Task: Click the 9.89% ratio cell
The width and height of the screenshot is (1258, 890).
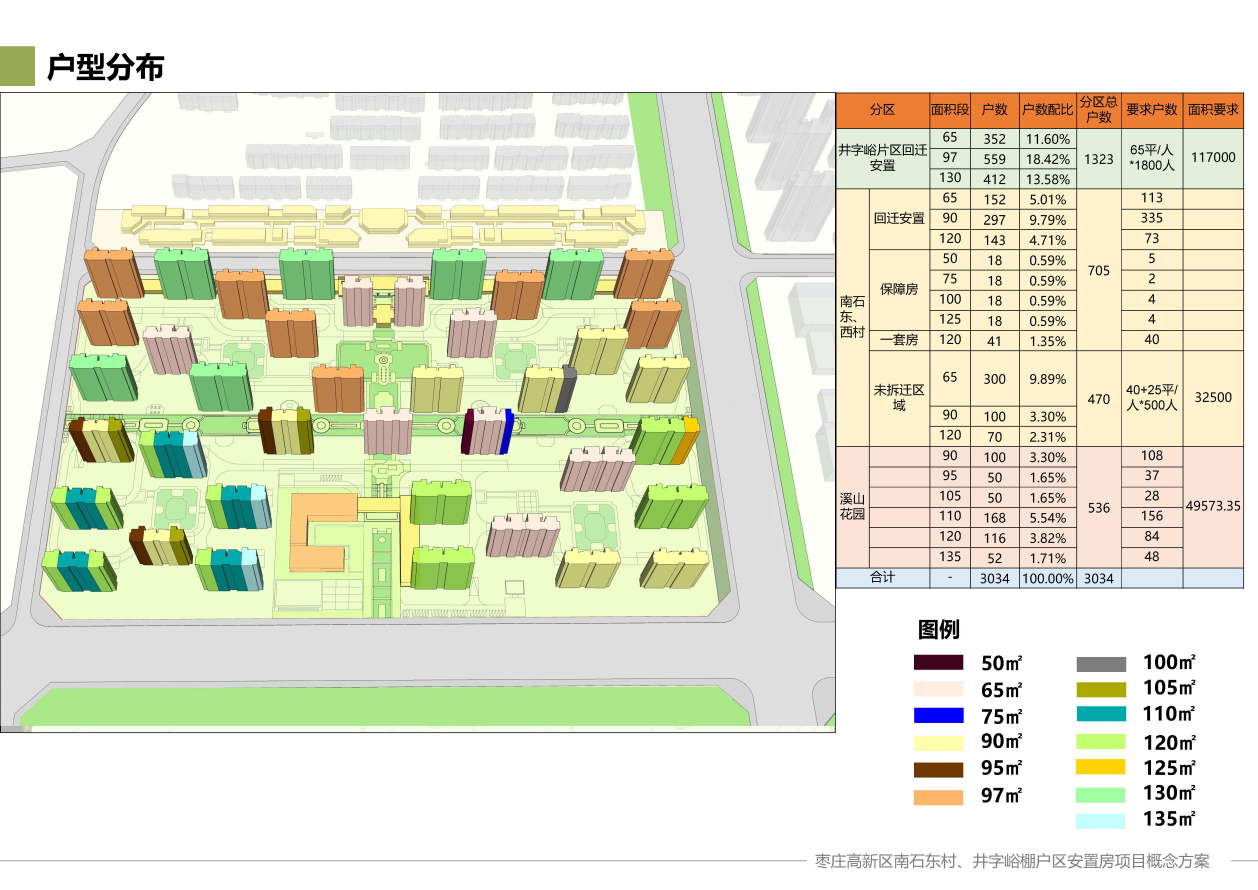Action: (x=1047, y=379)
